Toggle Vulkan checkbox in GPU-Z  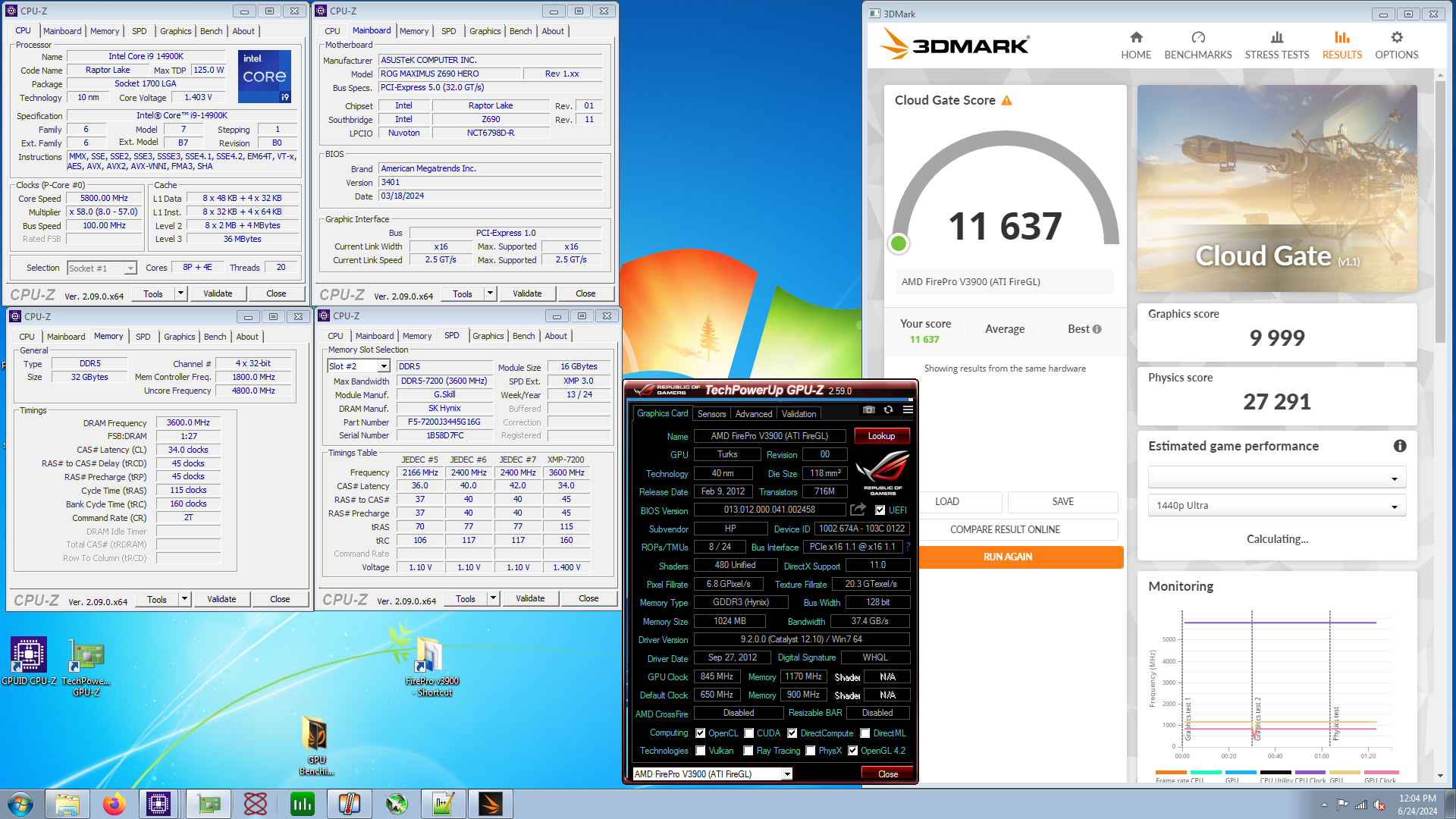pos(700,751)
